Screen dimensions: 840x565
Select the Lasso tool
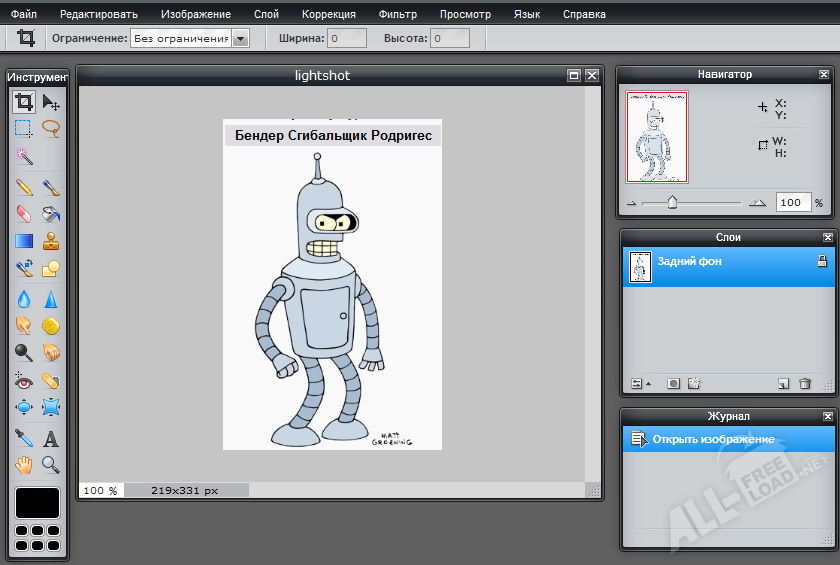51,128
